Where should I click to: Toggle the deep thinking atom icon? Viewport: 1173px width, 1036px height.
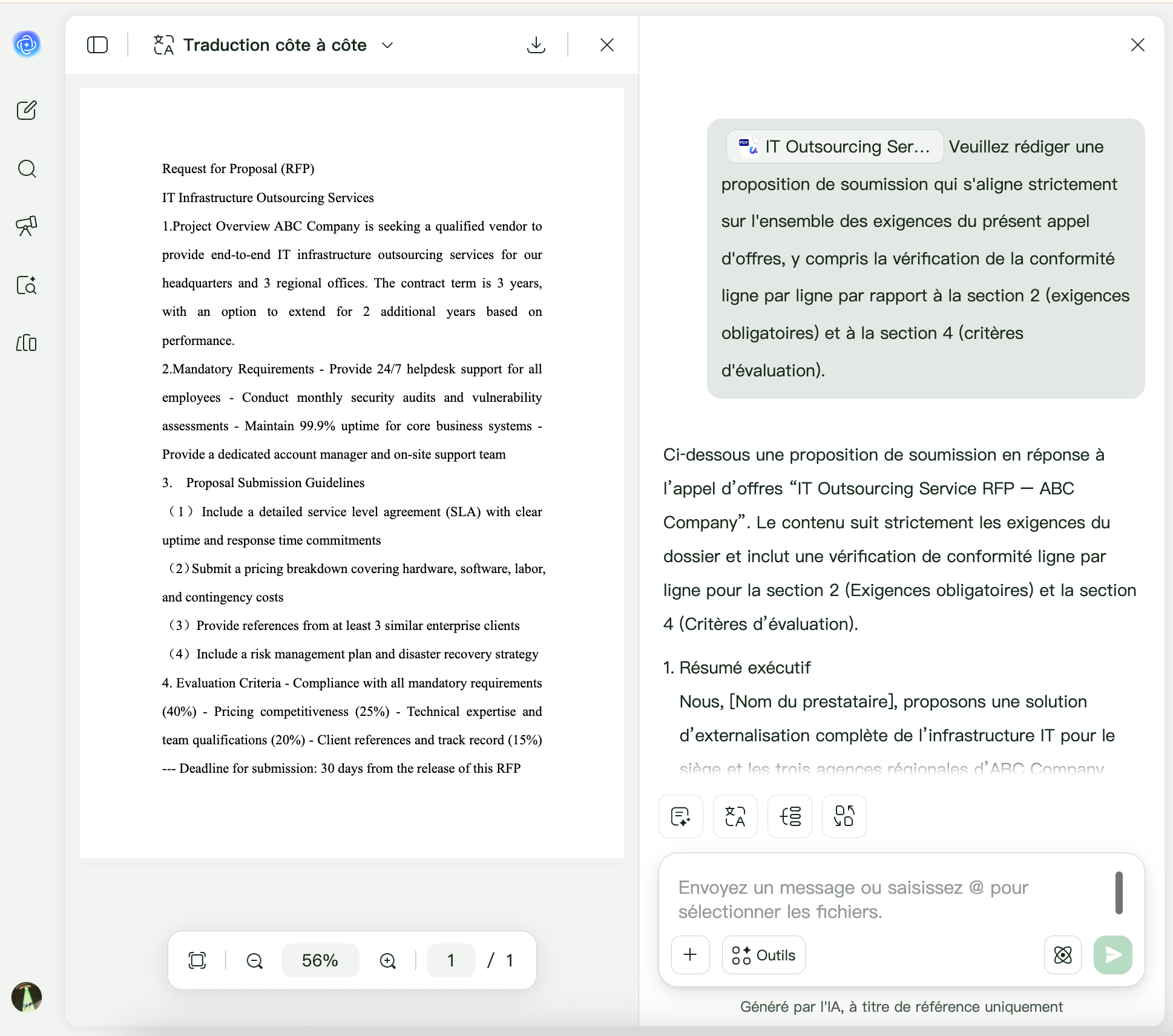1063,955
